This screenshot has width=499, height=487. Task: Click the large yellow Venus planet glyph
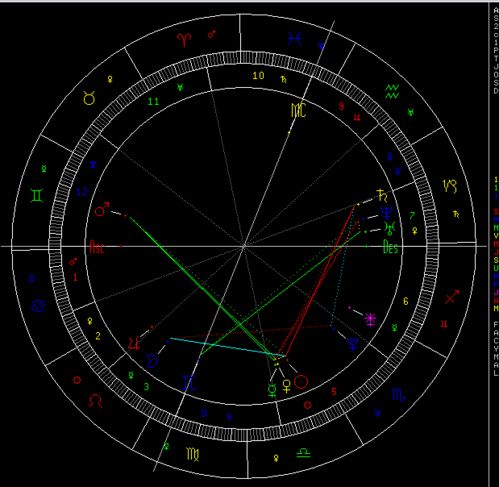pyautogui.click(x=287, y=386)
